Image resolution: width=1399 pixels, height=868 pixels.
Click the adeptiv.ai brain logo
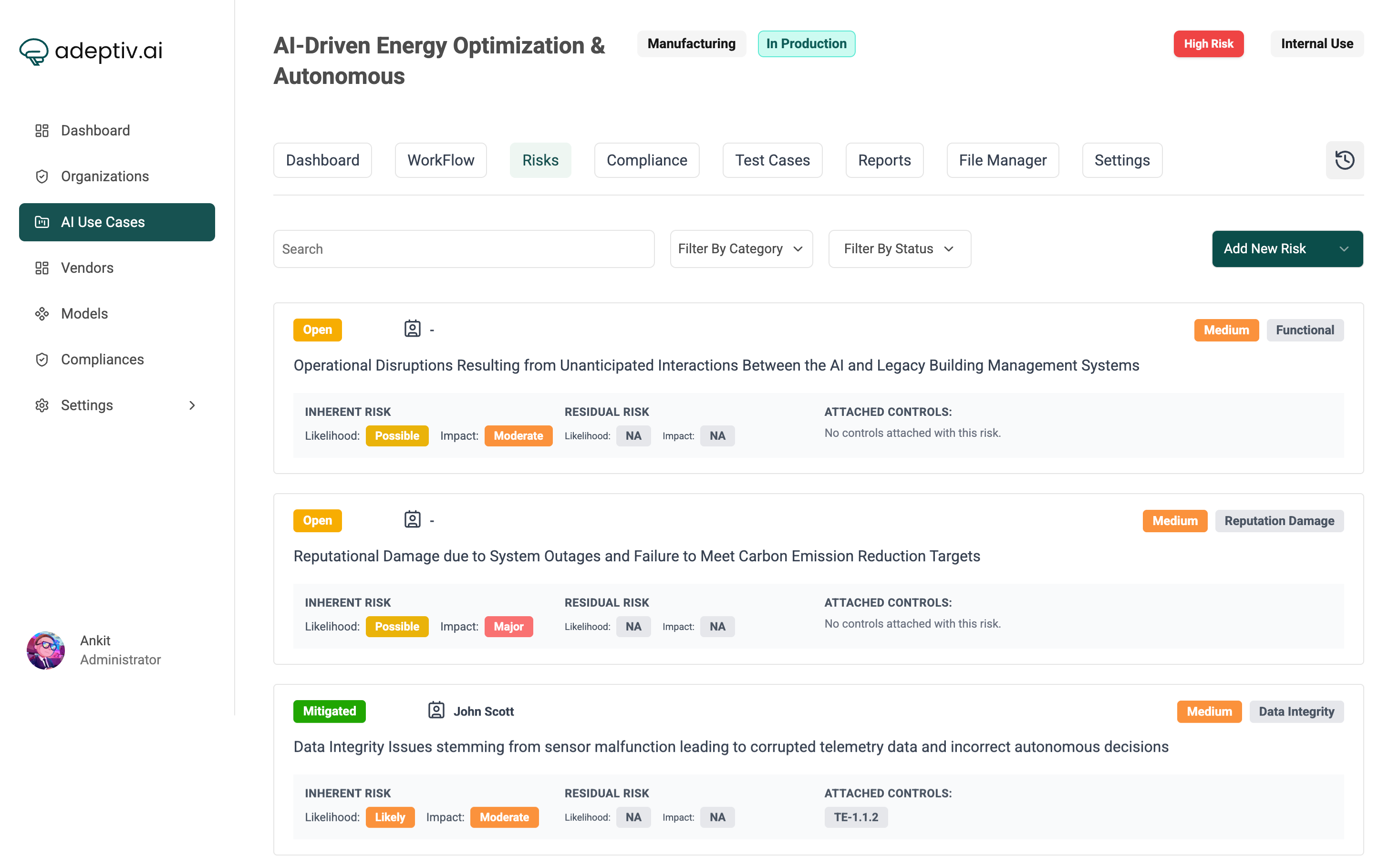[x=33, y=51]
